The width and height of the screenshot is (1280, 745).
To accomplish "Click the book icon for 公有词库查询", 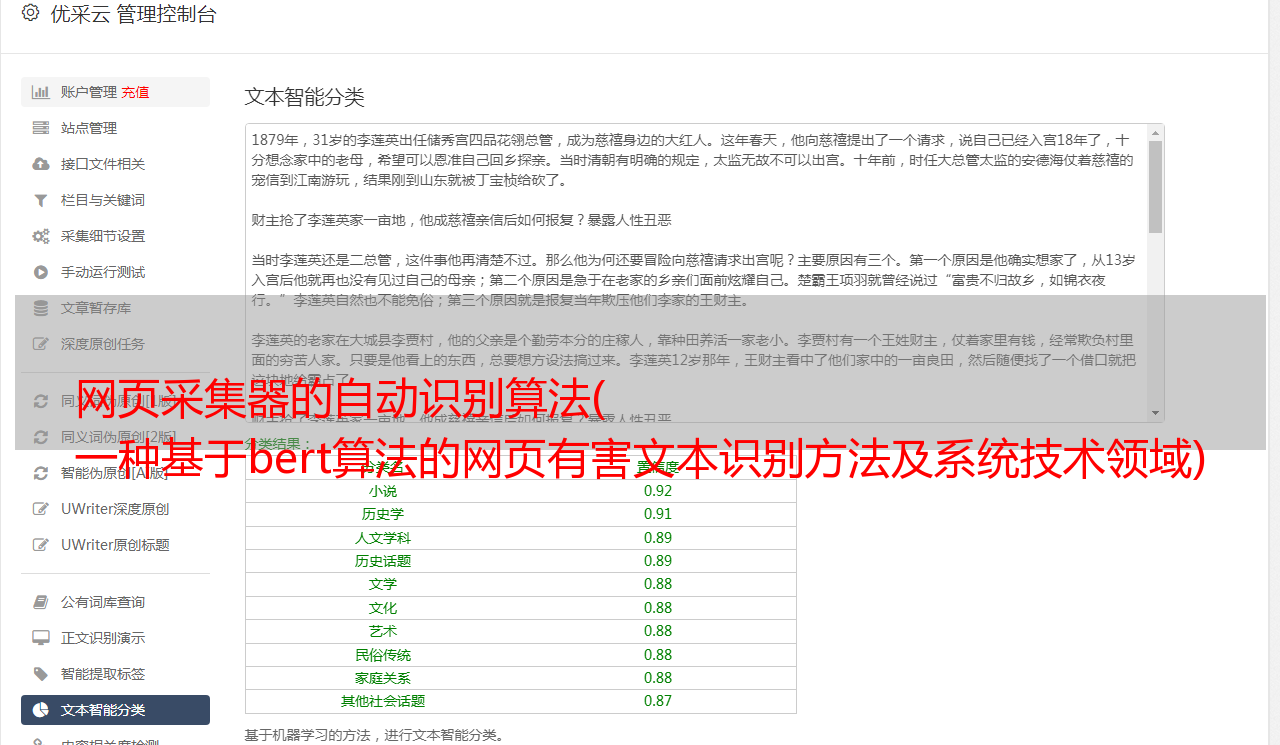I will (x=41, y=602).
